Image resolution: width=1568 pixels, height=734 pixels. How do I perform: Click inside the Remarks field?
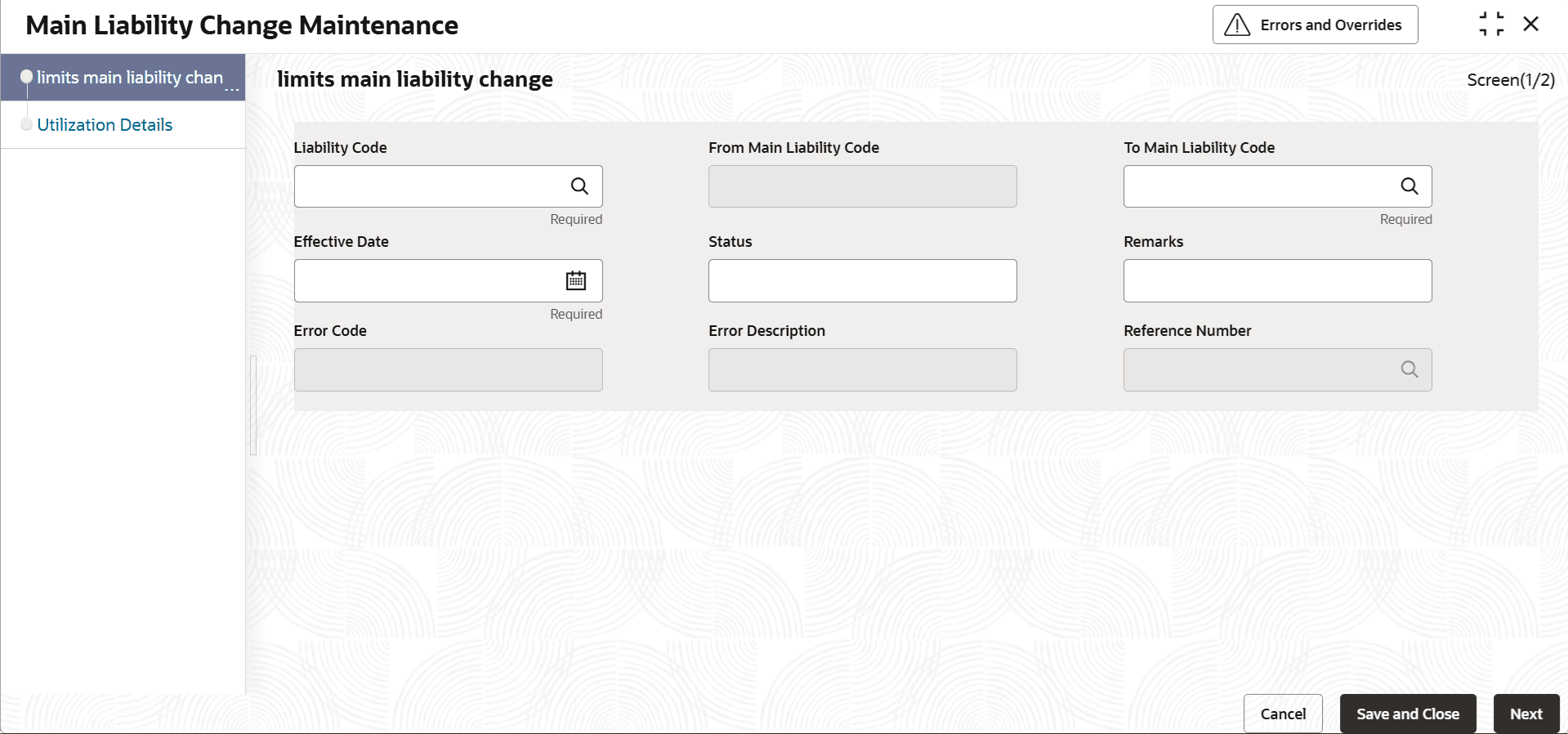coord(1277,281)
